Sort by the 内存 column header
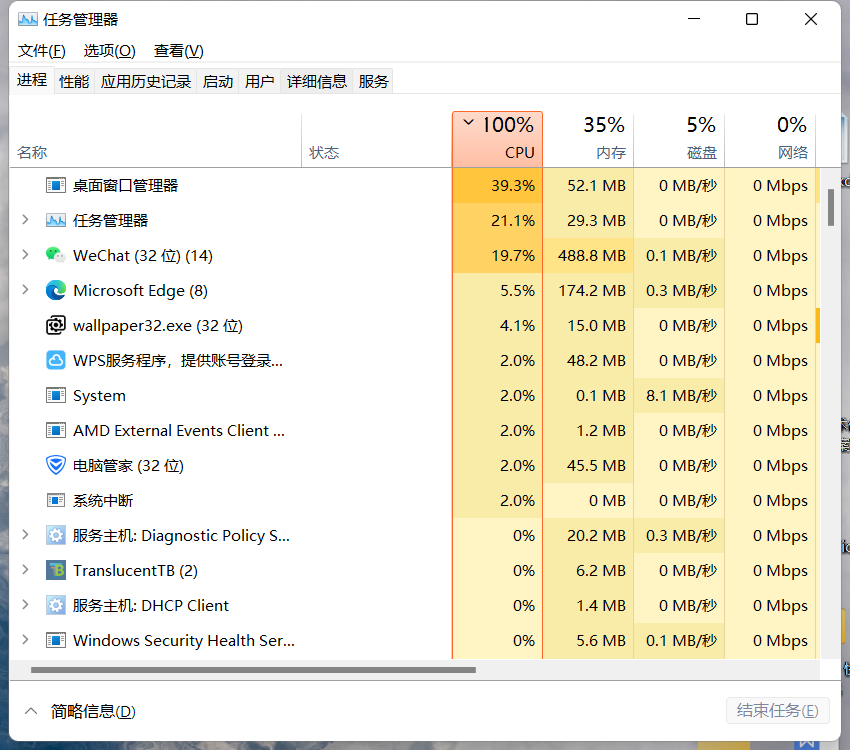Viewport: 850px width, 750px height. click(589, 139)
